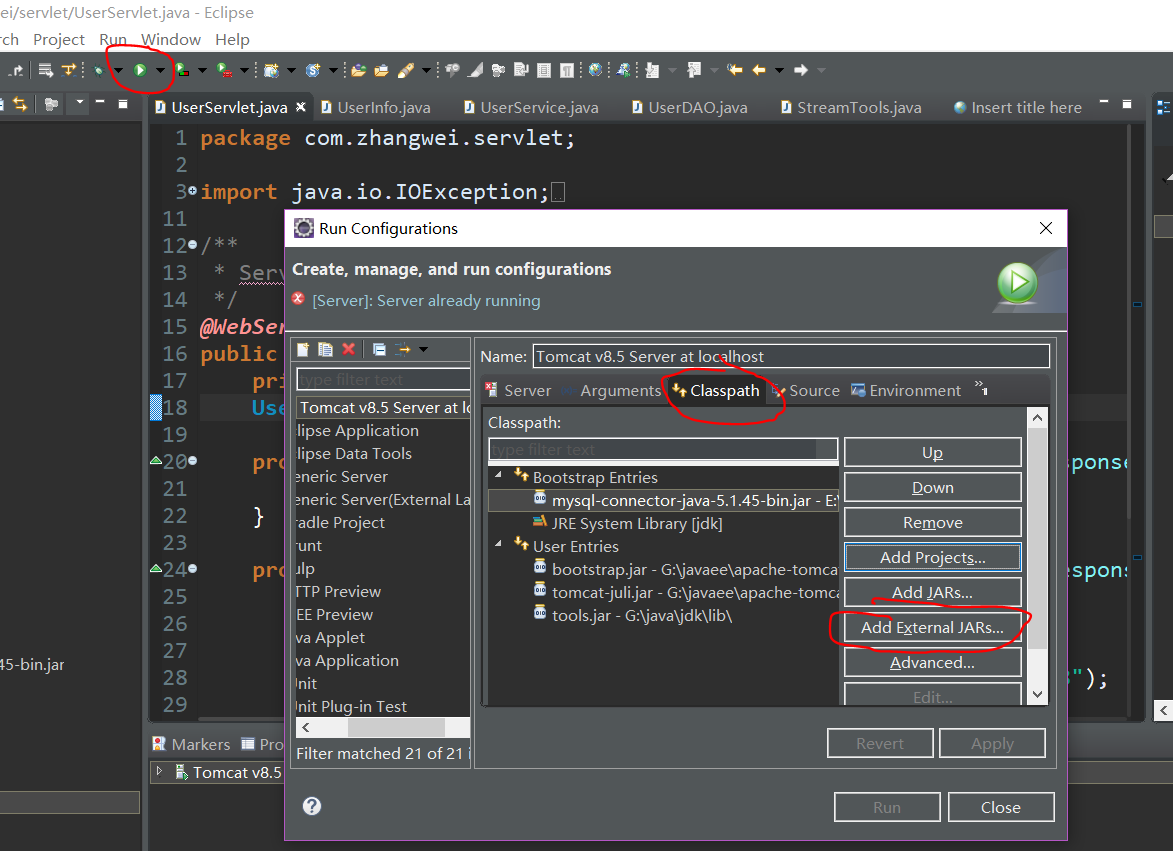Screen dimensions: 1173x851
Task: Collapse the Bootstrap Entries tree node
Action: pyautogui.click(x=499, y=474)
